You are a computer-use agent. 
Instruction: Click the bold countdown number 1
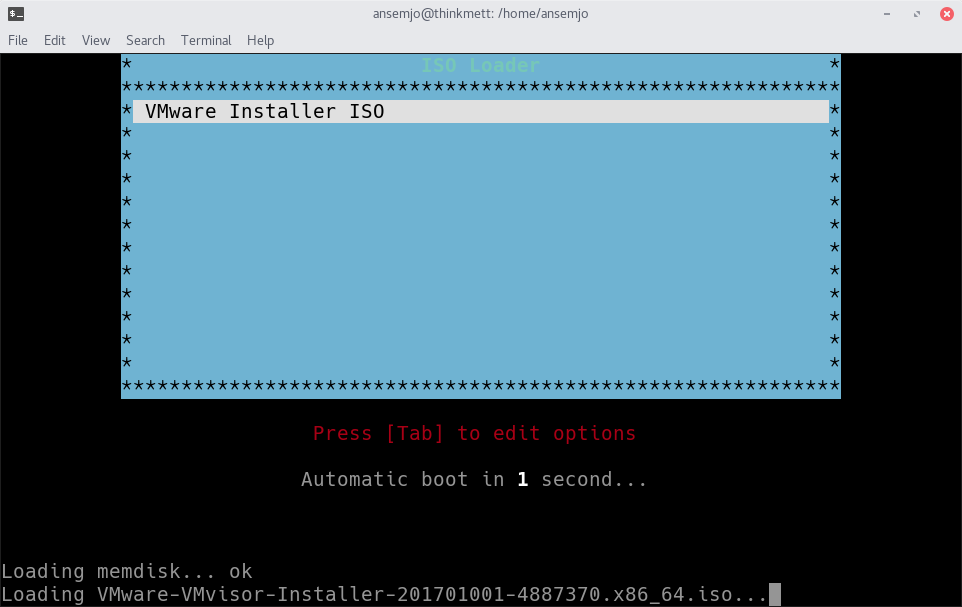(522, 479)
